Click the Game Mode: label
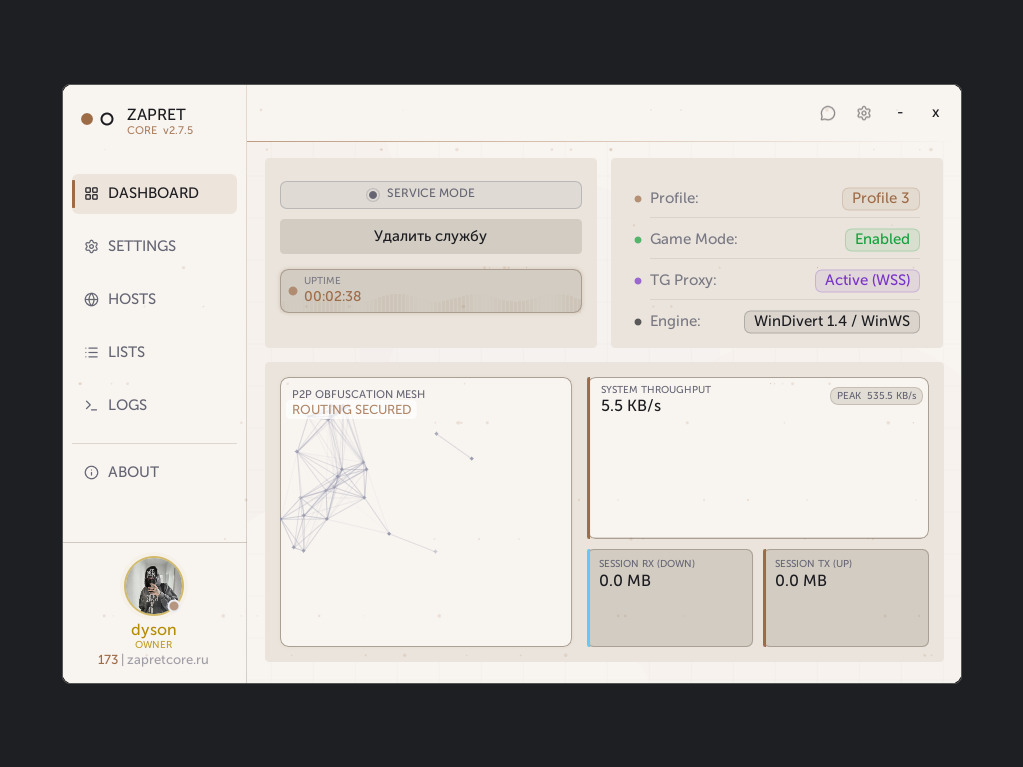1023x767 pixels. click(694, 239)
